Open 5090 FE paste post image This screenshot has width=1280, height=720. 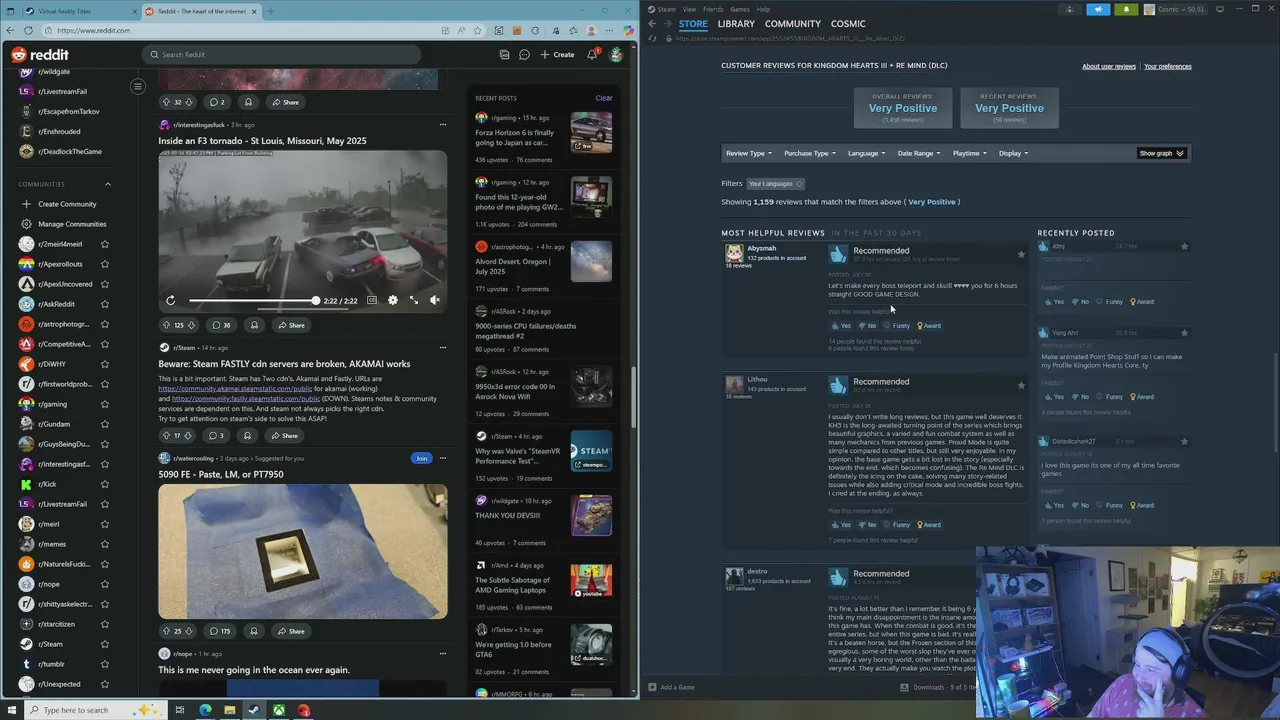coord(303,552)
